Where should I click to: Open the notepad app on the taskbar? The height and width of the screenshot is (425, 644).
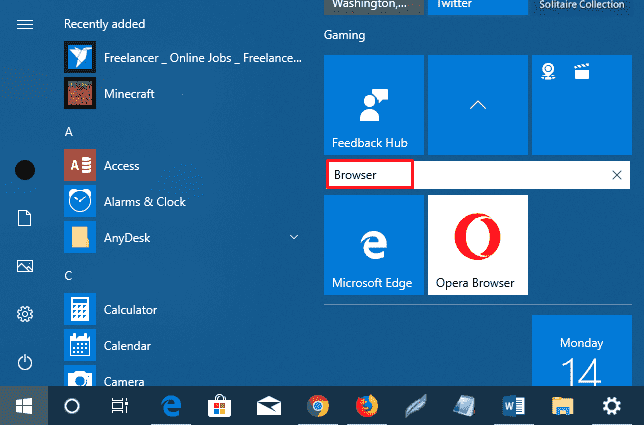(x=465, y=406)
